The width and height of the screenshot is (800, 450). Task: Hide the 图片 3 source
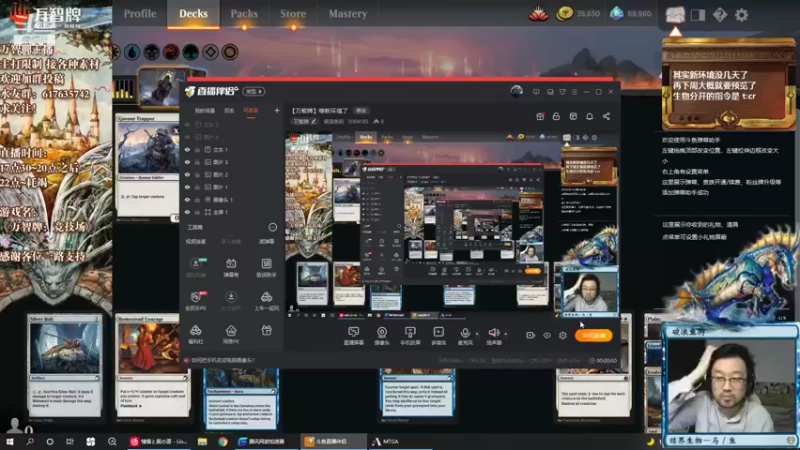(187, 162)
